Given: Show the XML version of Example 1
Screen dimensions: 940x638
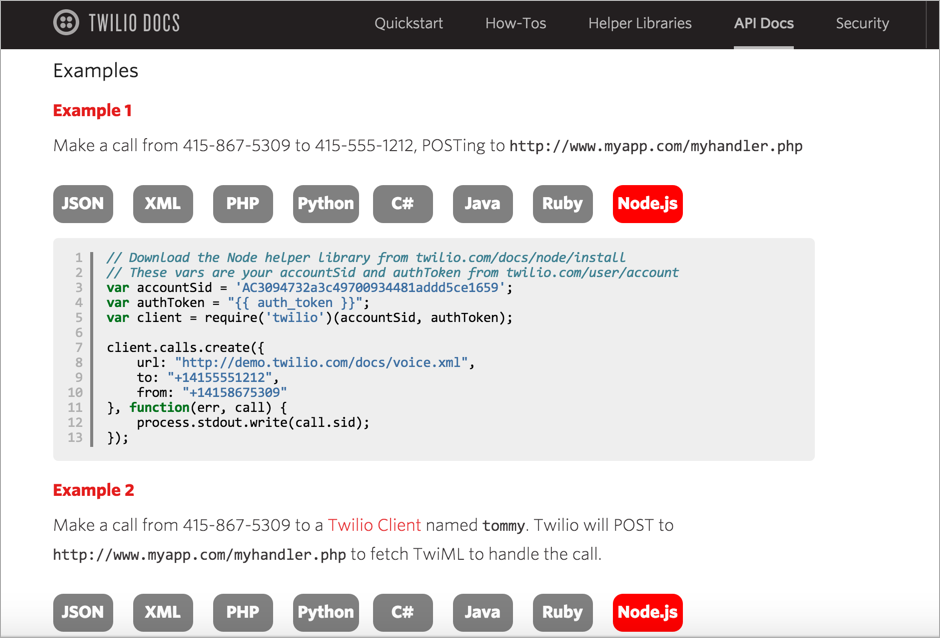Looking at the screenshot, I should click(x=163, y=203).
